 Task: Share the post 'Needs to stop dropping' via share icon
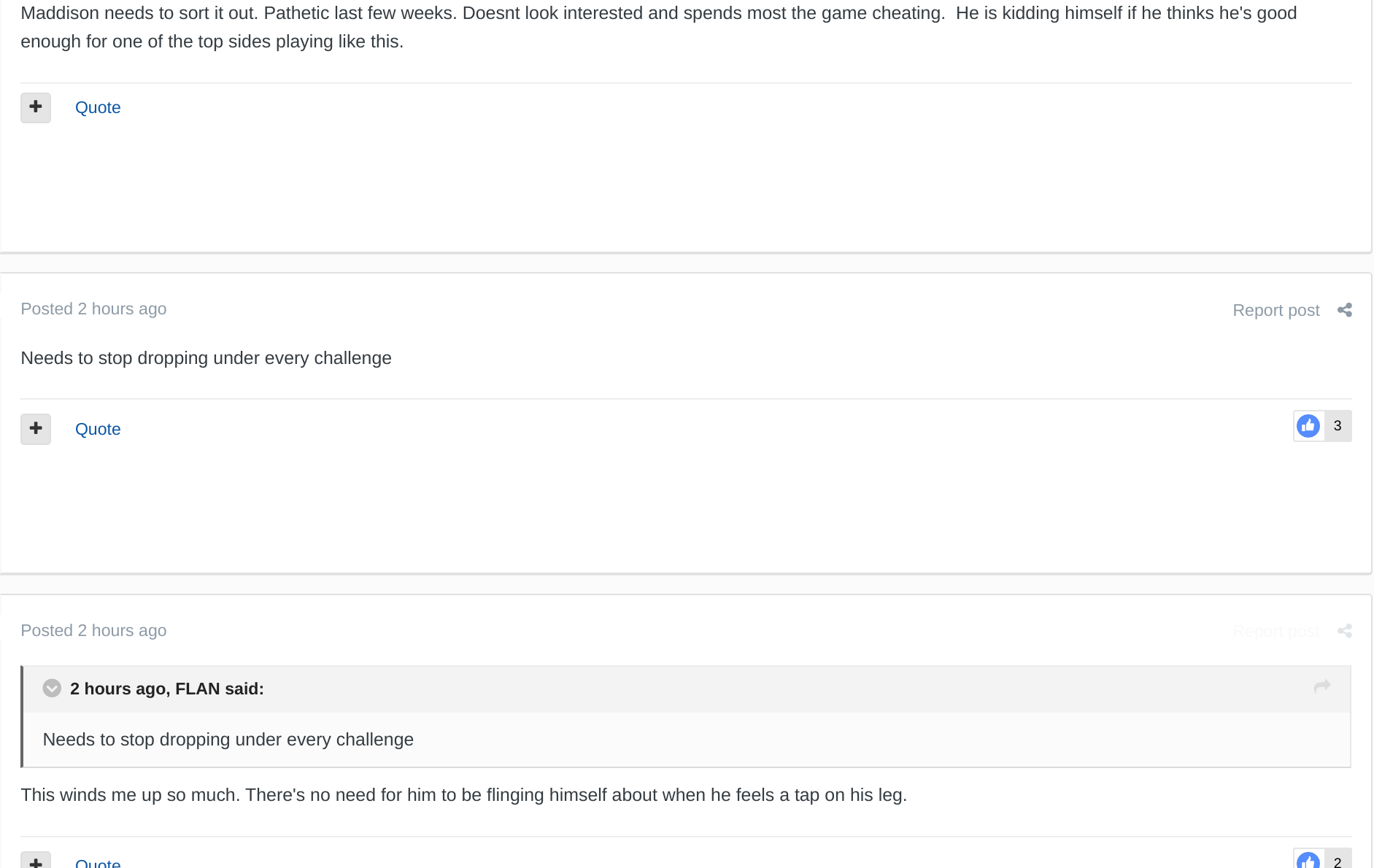pyautogui.click(x=1345, y=310)
